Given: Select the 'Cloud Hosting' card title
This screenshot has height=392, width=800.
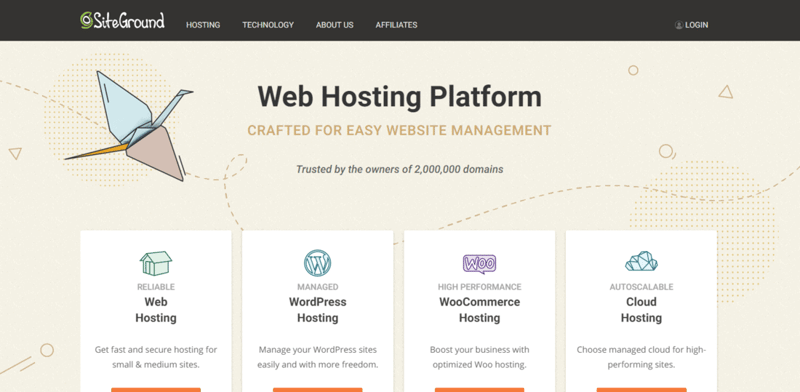Looking at the screenshot, I should click(x=641, y=310).
